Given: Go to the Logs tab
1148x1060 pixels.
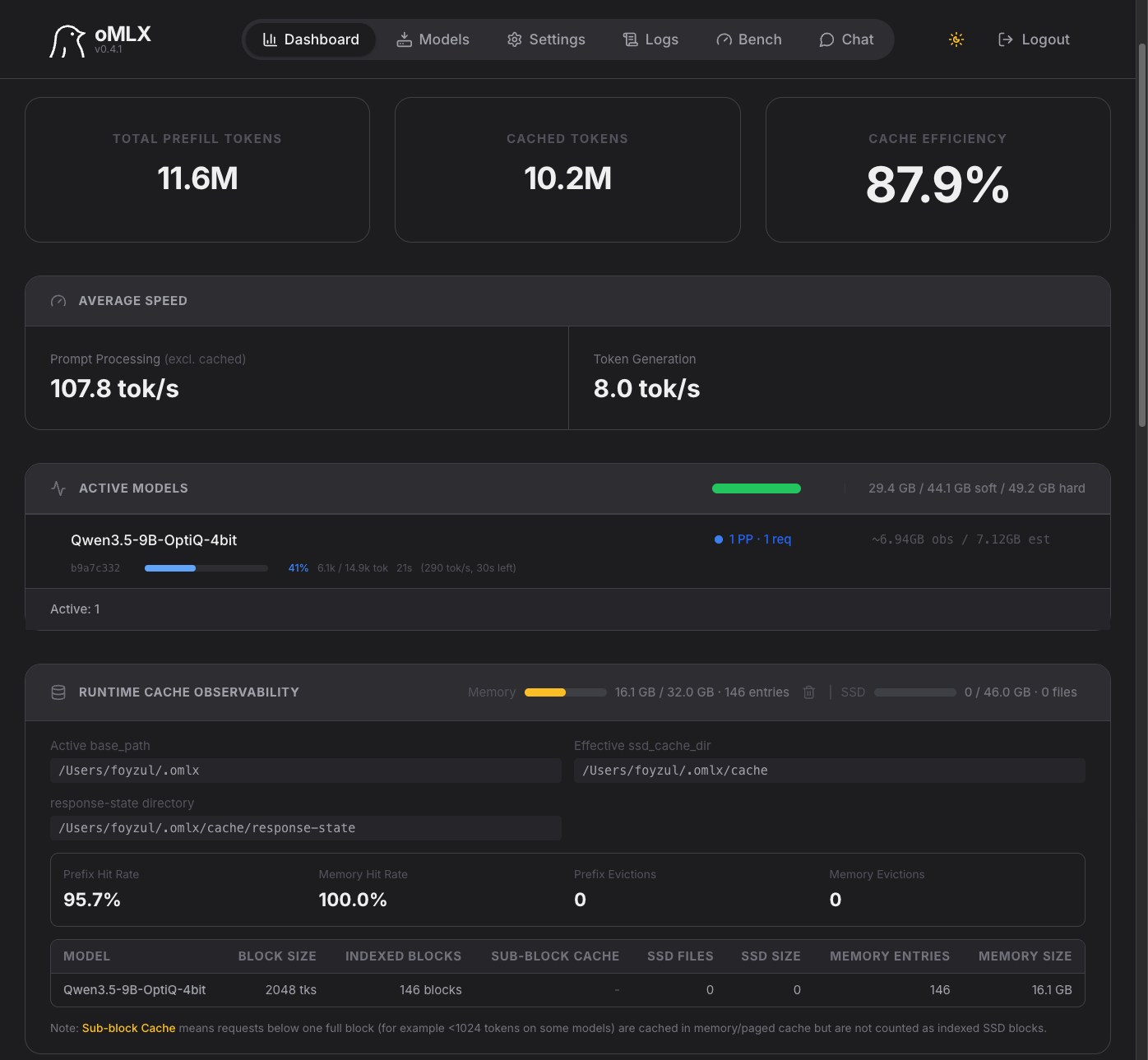Looking at the screenshot, I should [650, 39].
